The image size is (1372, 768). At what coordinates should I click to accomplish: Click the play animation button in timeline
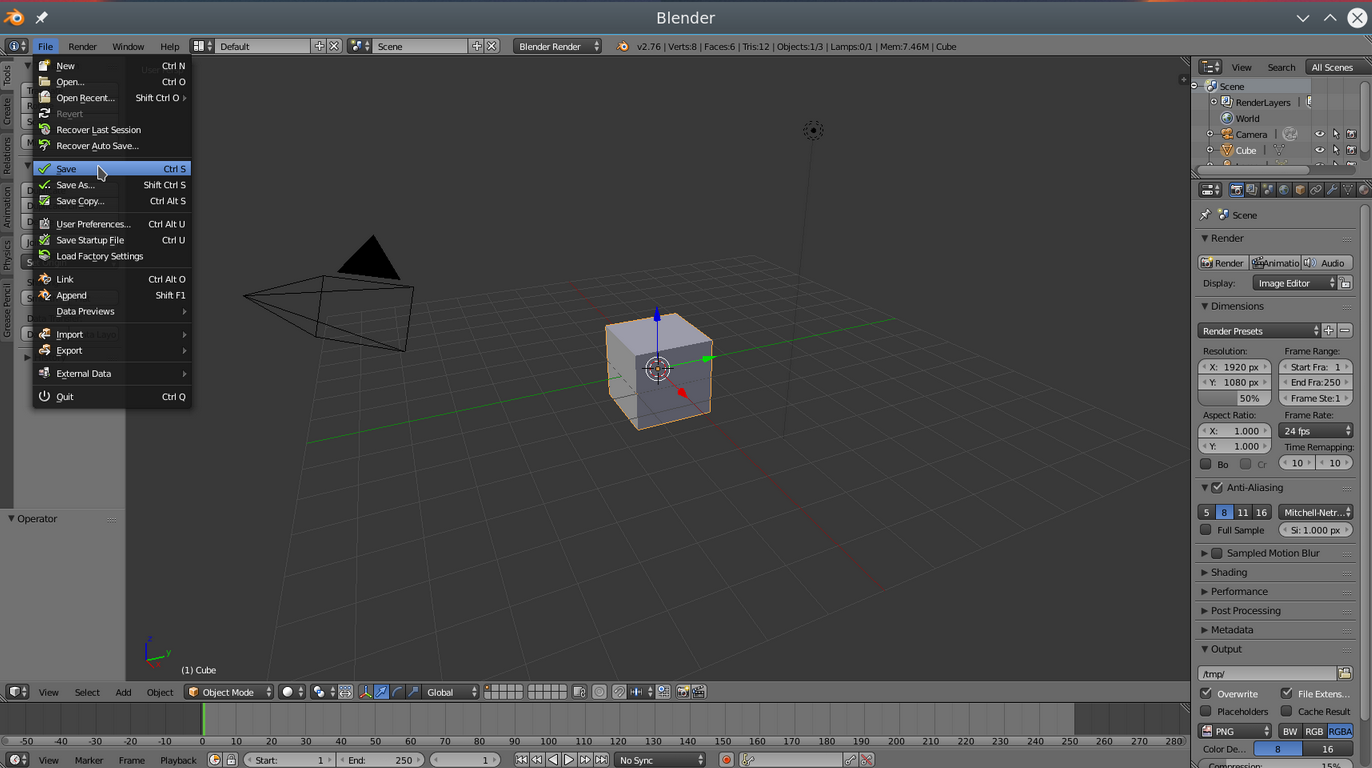coord(569,760)
